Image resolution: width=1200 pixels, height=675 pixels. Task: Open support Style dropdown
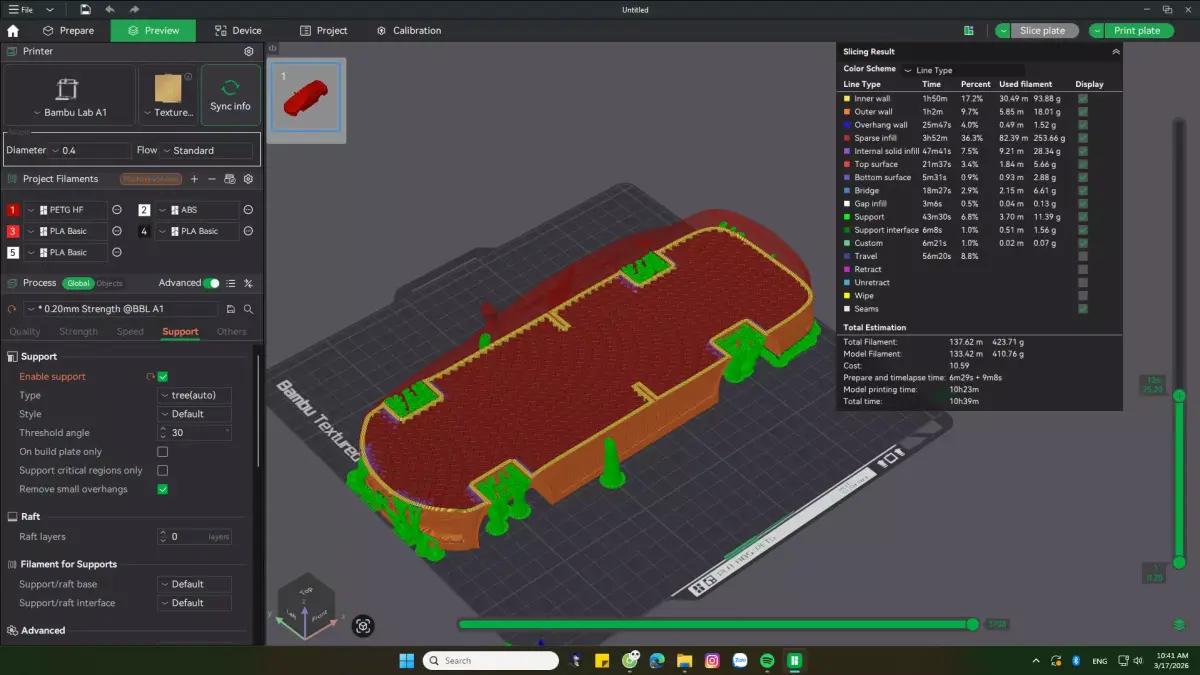pyautogui.click(x=195, y=414)
